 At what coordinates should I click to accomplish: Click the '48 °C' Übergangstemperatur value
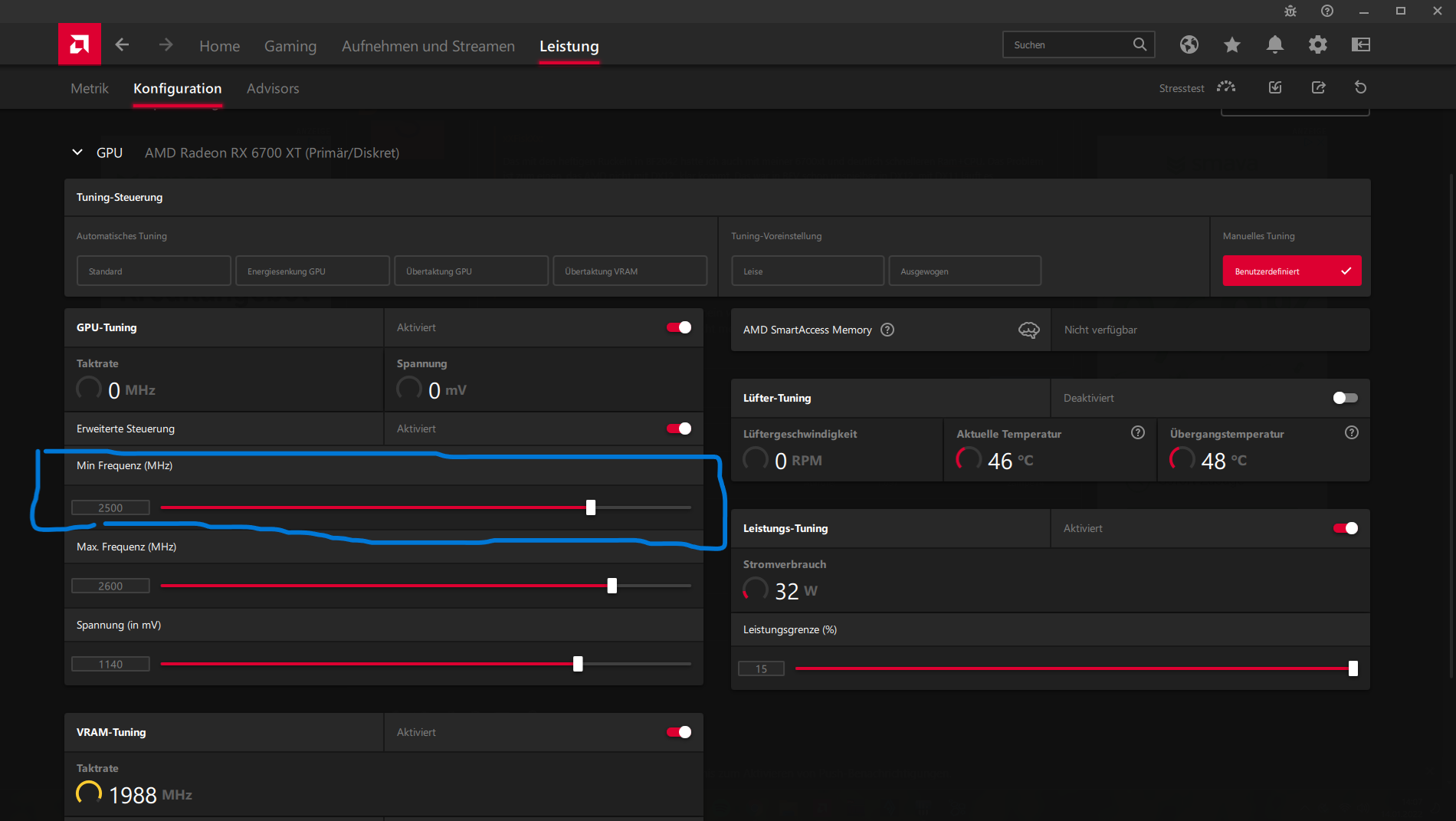[1224, 461]
